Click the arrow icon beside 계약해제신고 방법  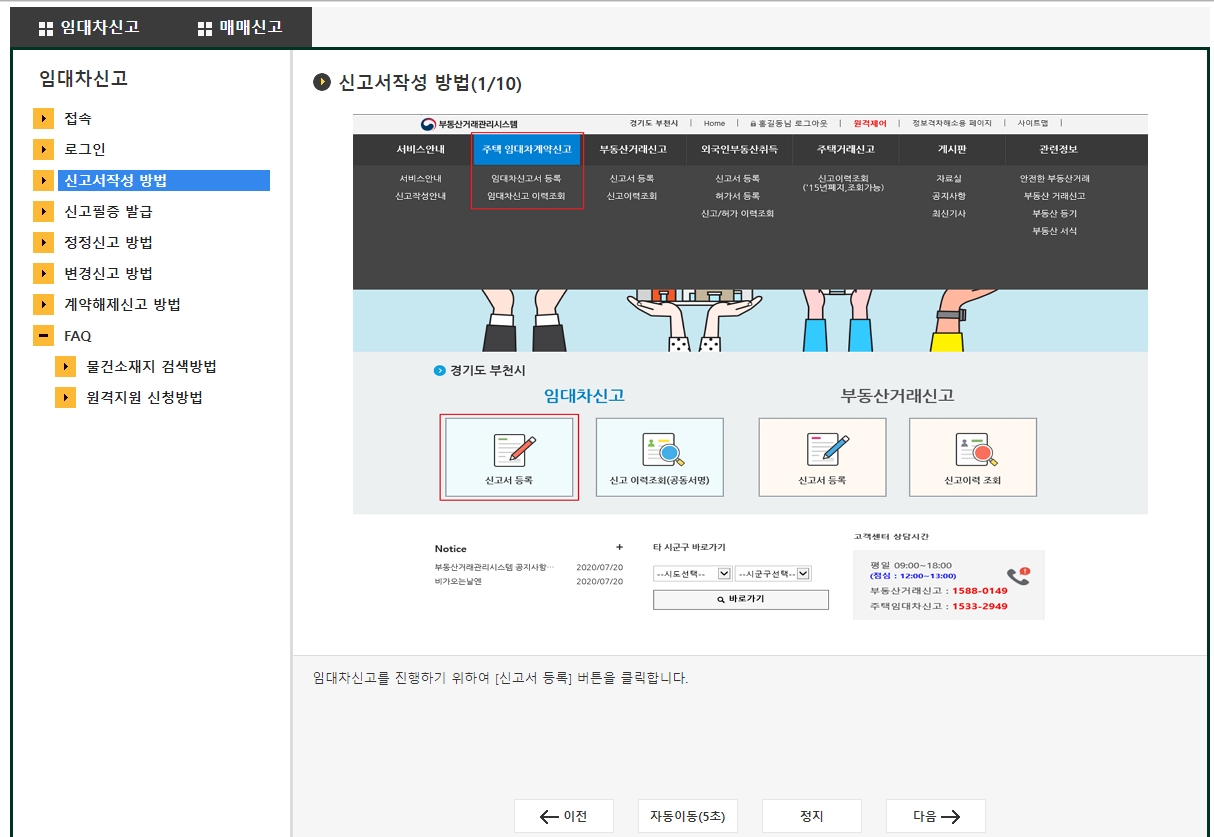click(x=43, y=304)
